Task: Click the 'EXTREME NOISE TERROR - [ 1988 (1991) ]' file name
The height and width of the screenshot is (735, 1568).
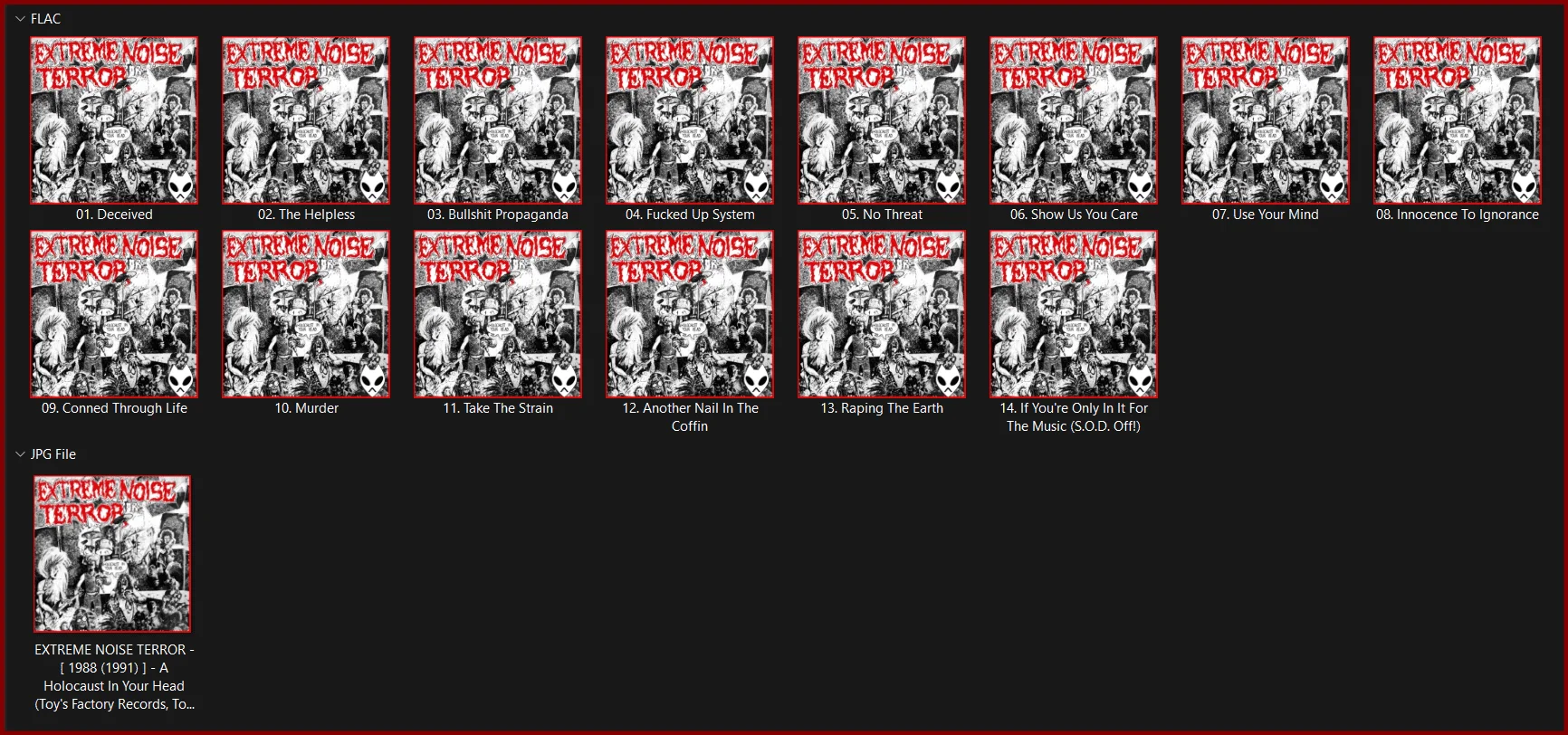Action: pyautogui.click(x=114, y=677)
